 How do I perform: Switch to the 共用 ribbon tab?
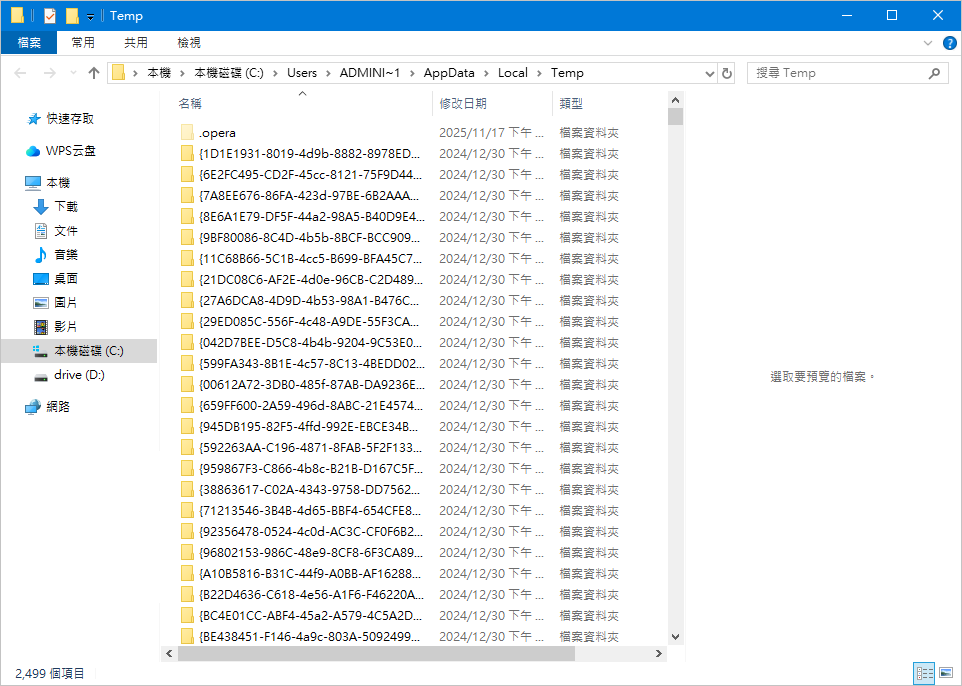[136, 42]
